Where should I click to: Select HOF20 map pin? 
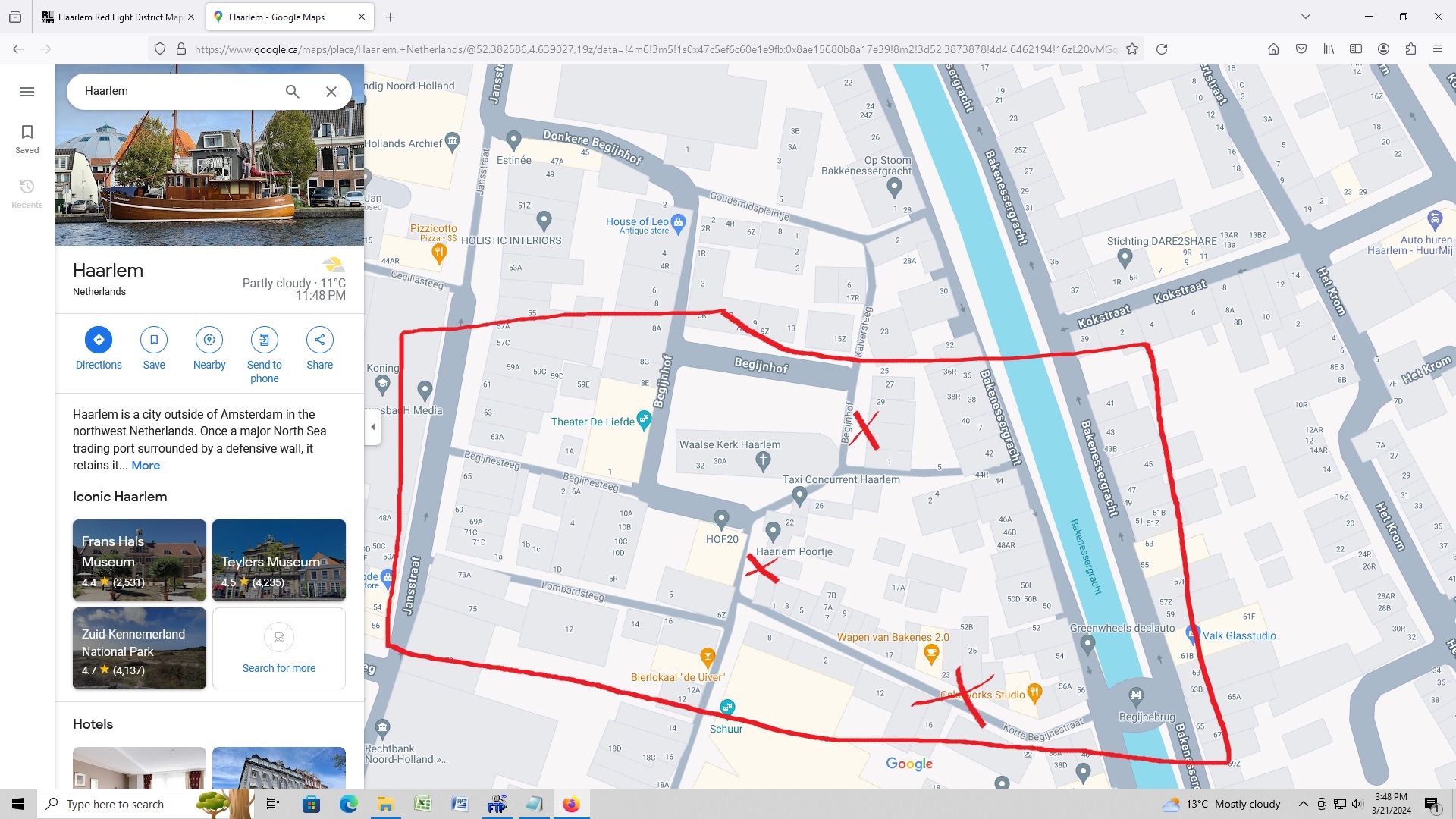721,519
